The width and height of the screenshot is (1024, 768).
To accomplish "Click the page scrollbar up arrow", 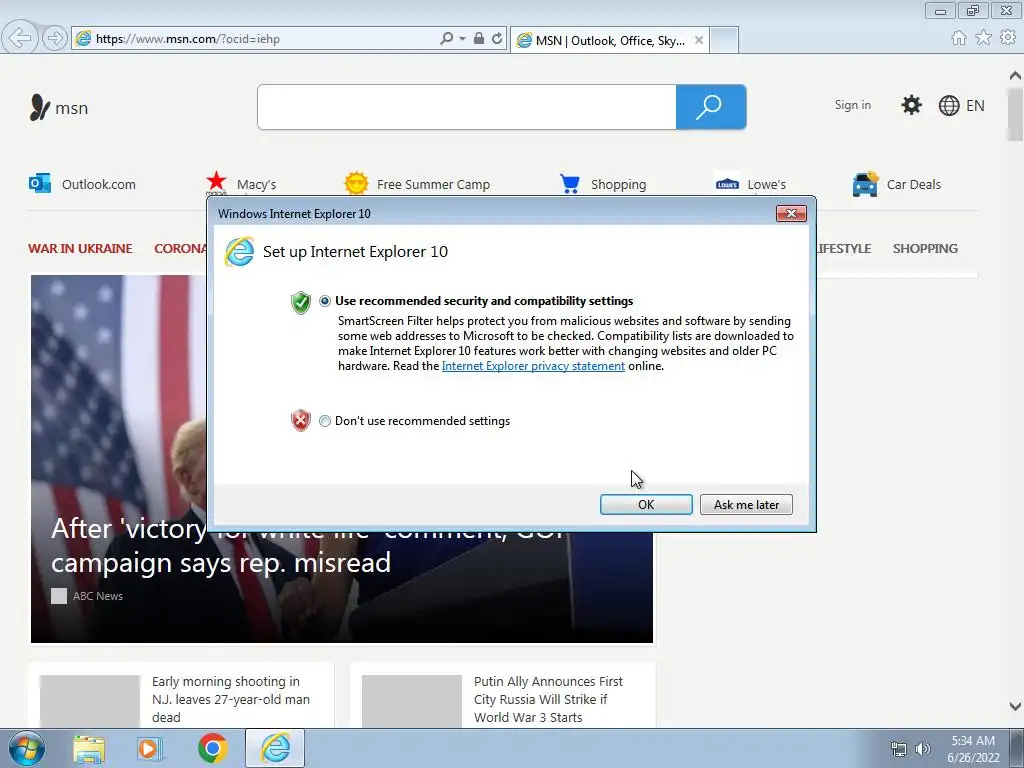I will [1015, 75].
